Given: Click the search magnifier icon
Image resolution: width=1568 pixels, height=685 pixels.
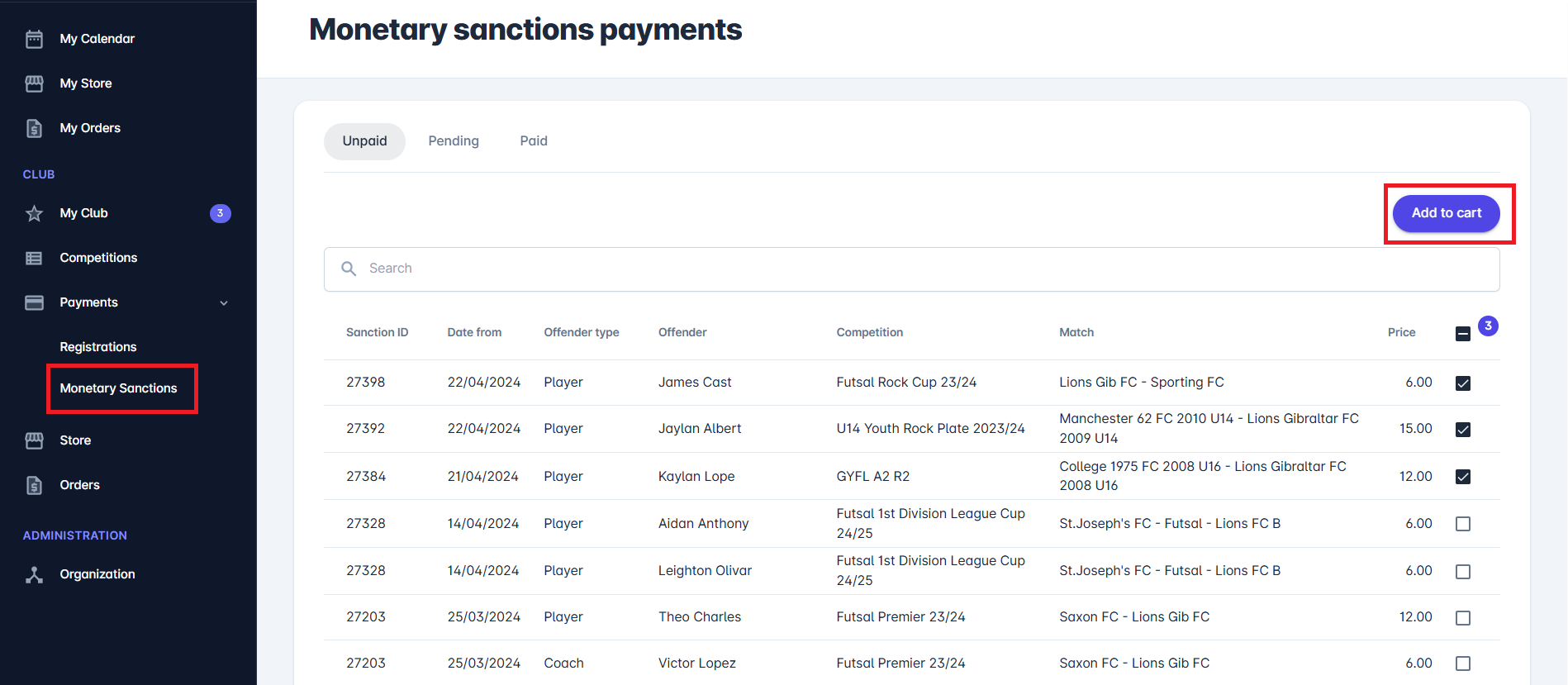Looking at the screenshot, I should 349,269.
